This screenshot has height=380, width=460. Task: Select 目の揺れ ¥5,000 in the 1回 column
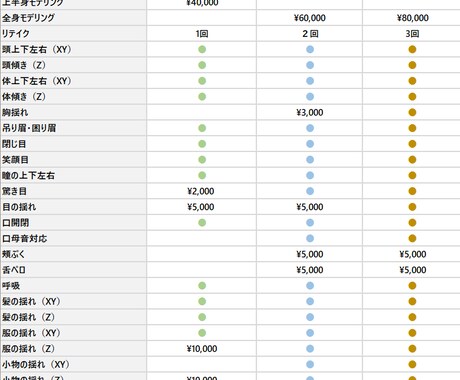pyautogui.click(x=201, y=207)
